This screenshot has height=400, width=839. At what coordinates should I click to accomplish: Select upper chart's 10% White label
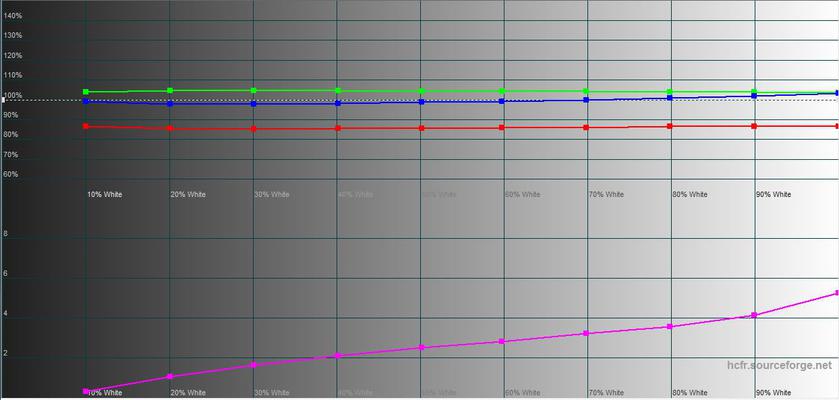click(x=104, y=194)
